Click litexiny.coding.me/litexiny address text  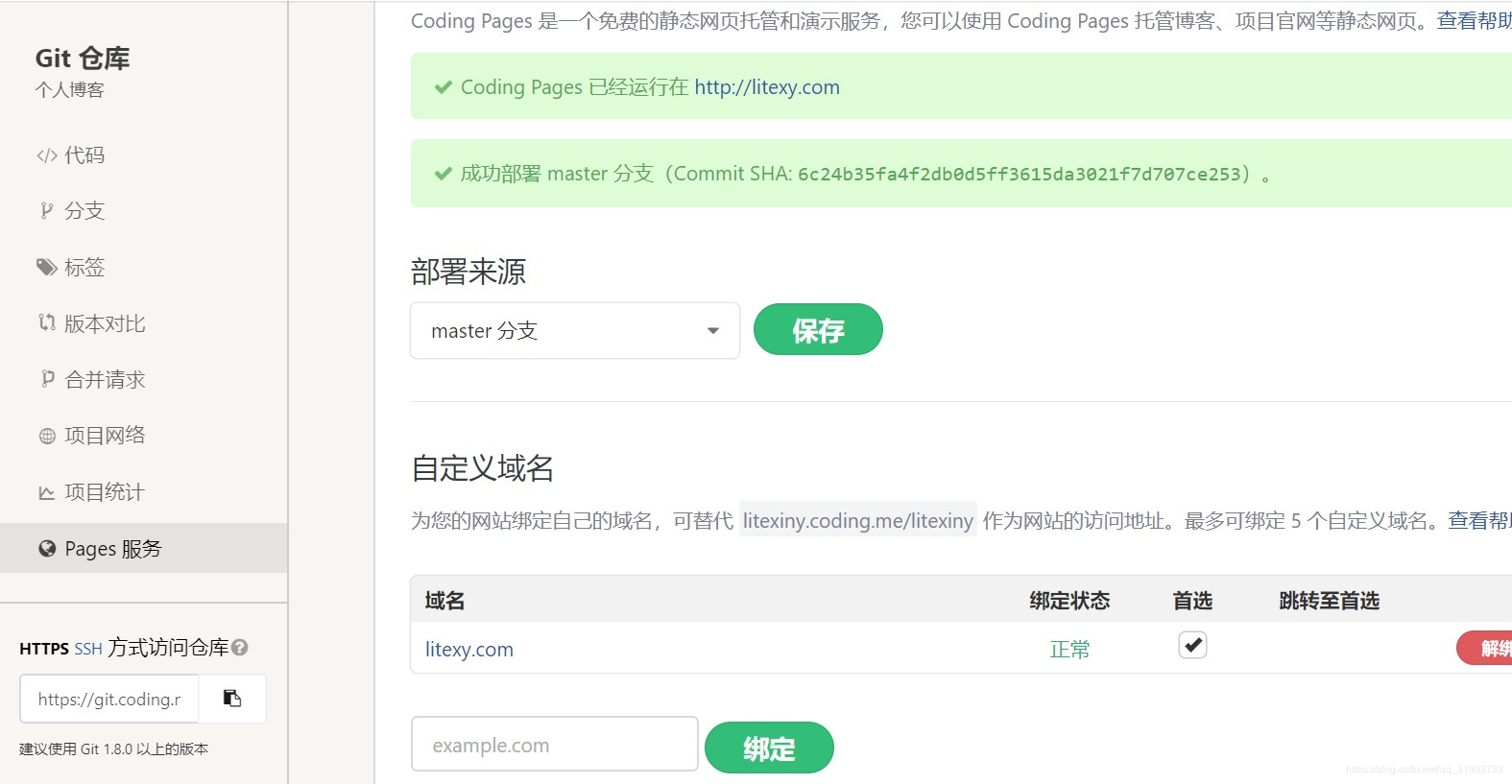858,520
